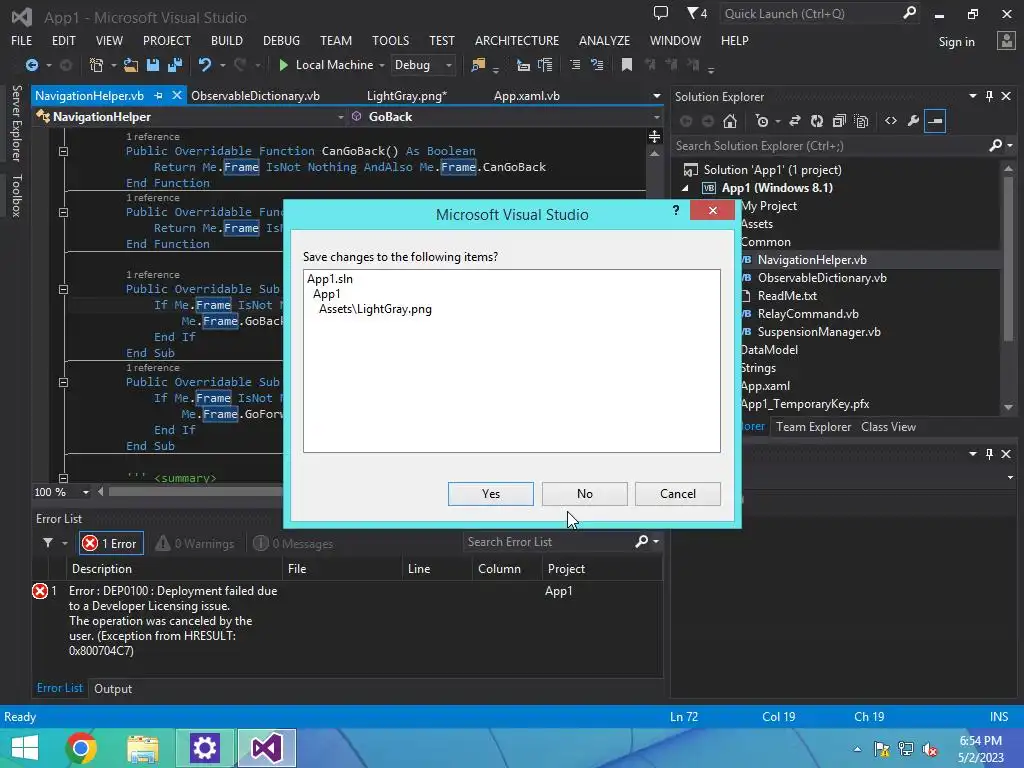Open the BUILD menu

227,40
